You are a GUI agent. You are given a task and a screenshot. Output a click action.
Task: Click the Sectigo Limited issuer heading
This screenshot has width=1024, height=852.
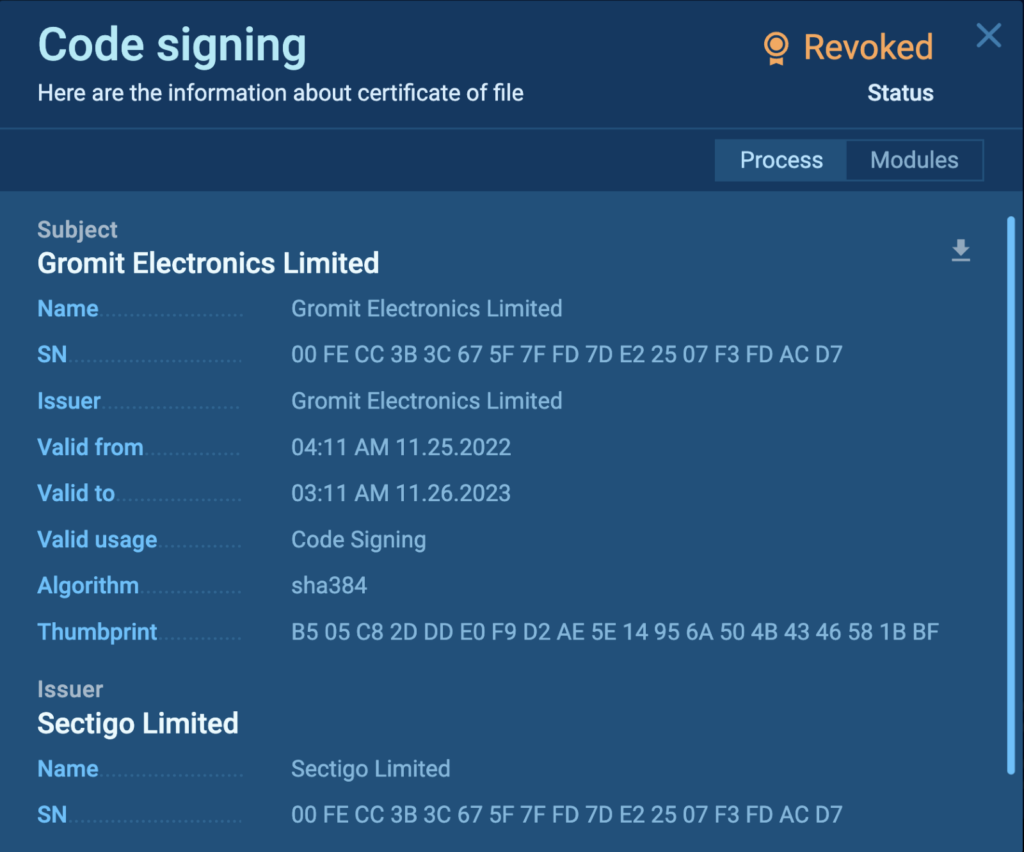(x=138, y=723)
